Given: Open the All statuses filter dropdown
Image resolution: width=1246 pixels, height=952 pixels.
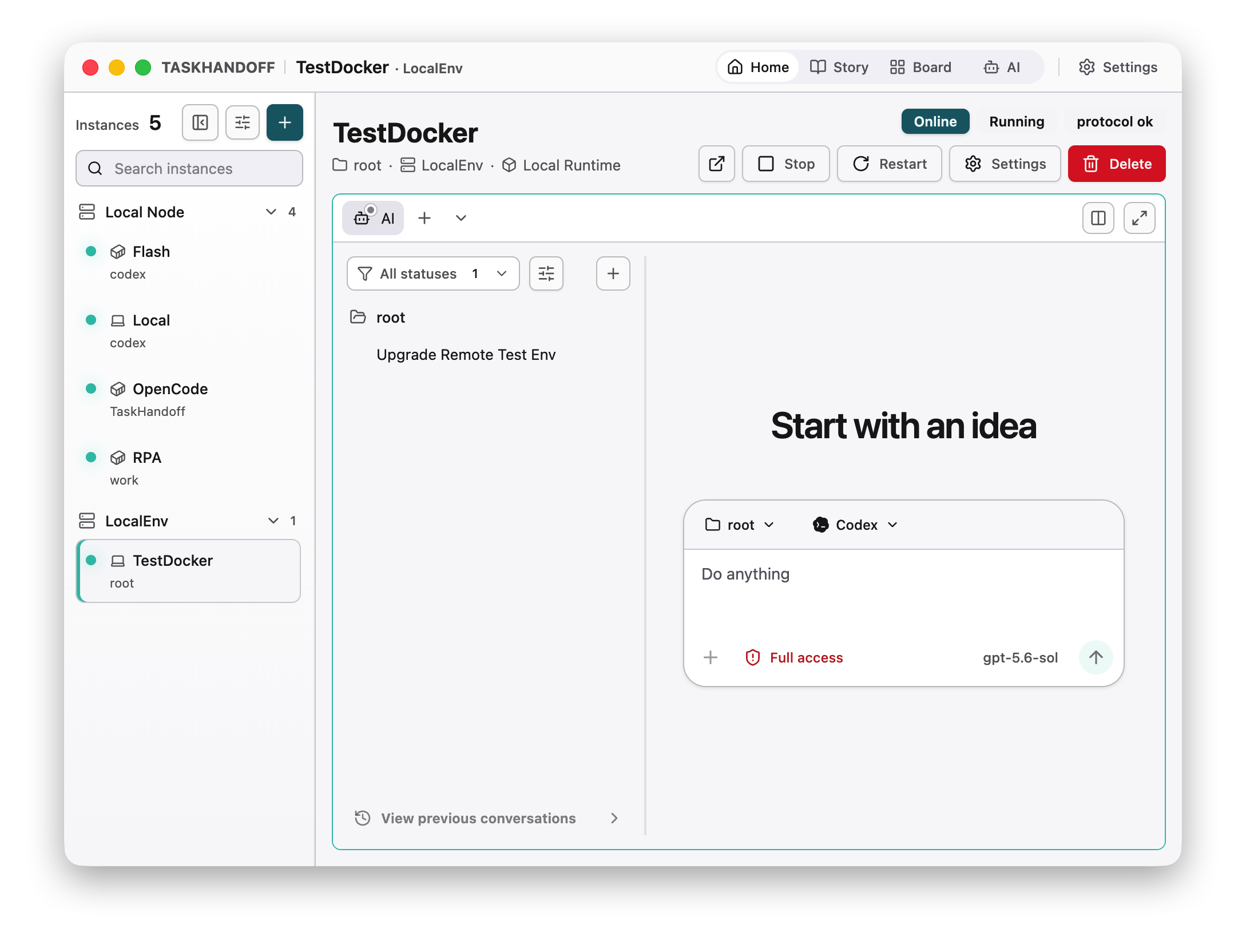Looking at the screenshot, I should point(433,273).
